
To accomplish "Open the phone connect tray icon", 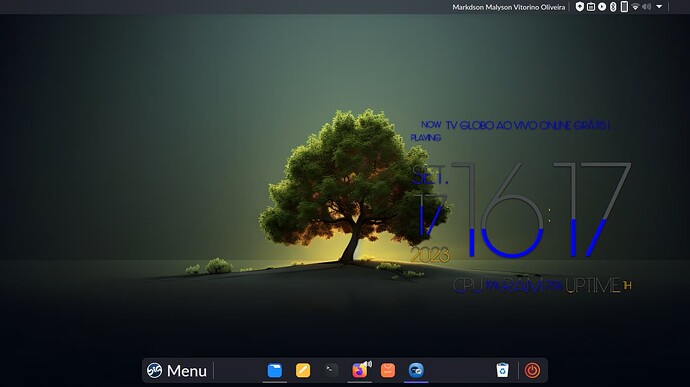I will point(624,7).
